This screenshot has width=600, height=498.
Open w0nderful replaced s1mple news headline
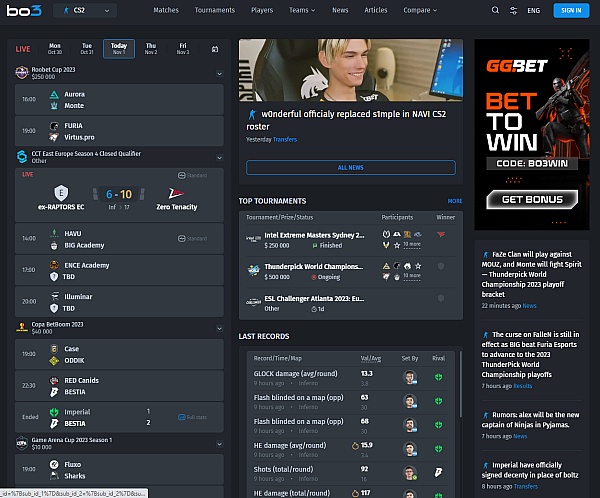346,120
